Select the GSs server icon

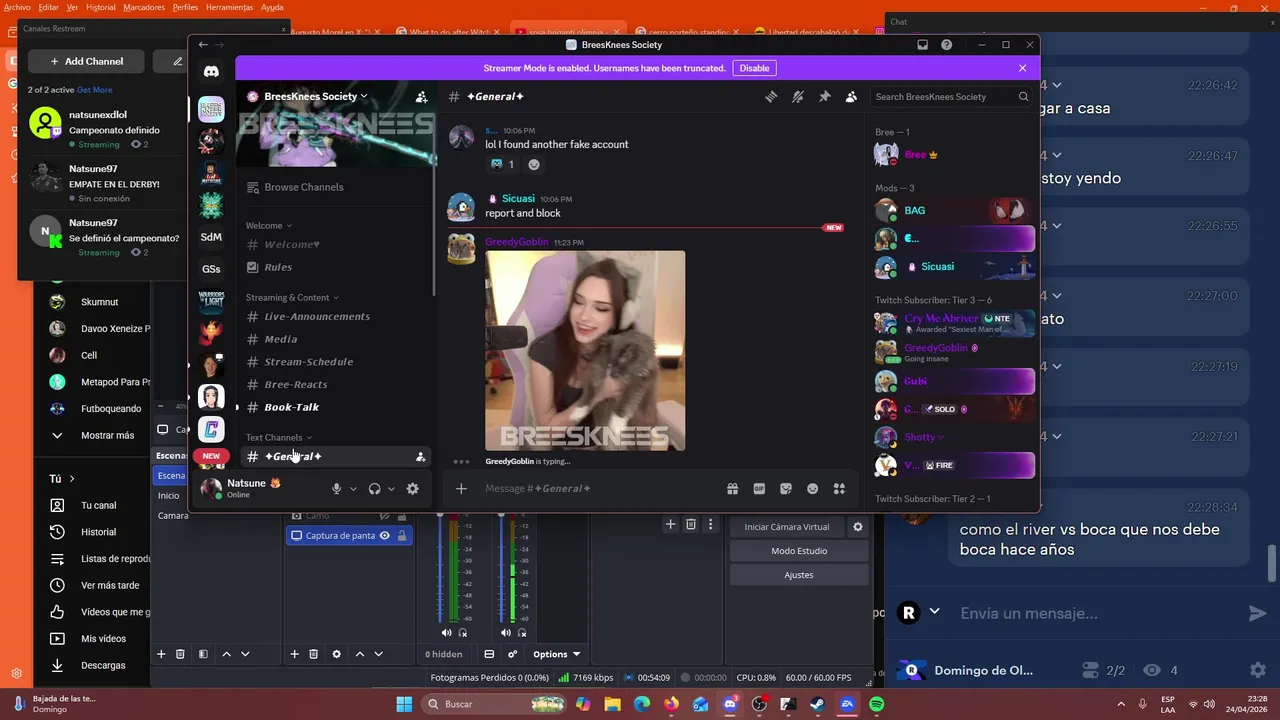pyautogui.click(x=211, y=269)
